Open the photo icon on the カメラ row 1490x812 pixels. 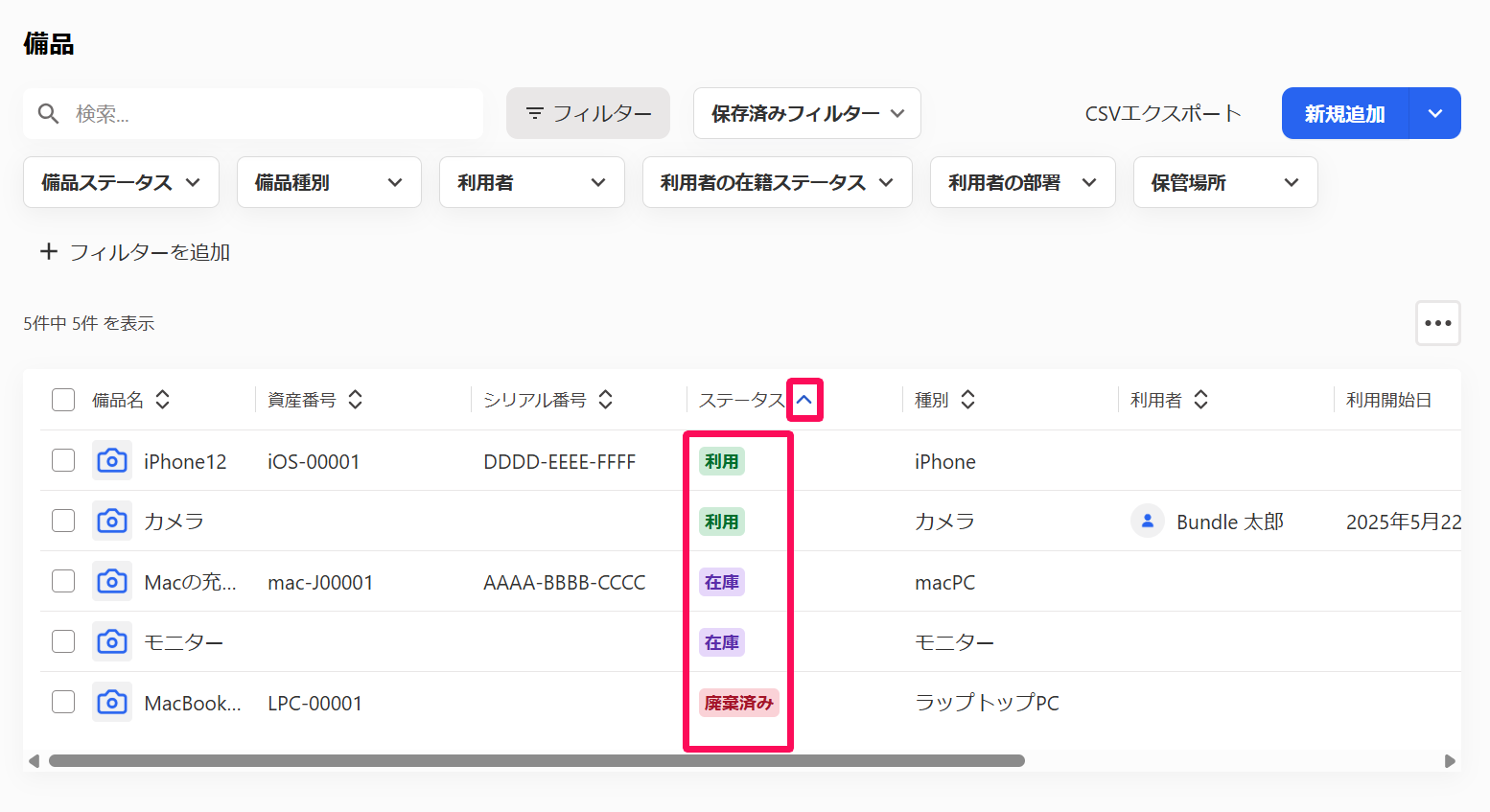[112, 521]
